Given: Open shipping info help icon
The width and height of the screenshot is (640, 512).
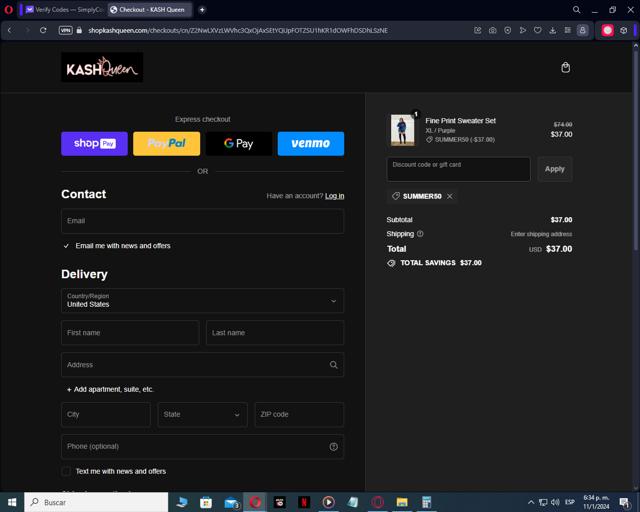Looking at the screenshot, I should click(x=420, y=234).
